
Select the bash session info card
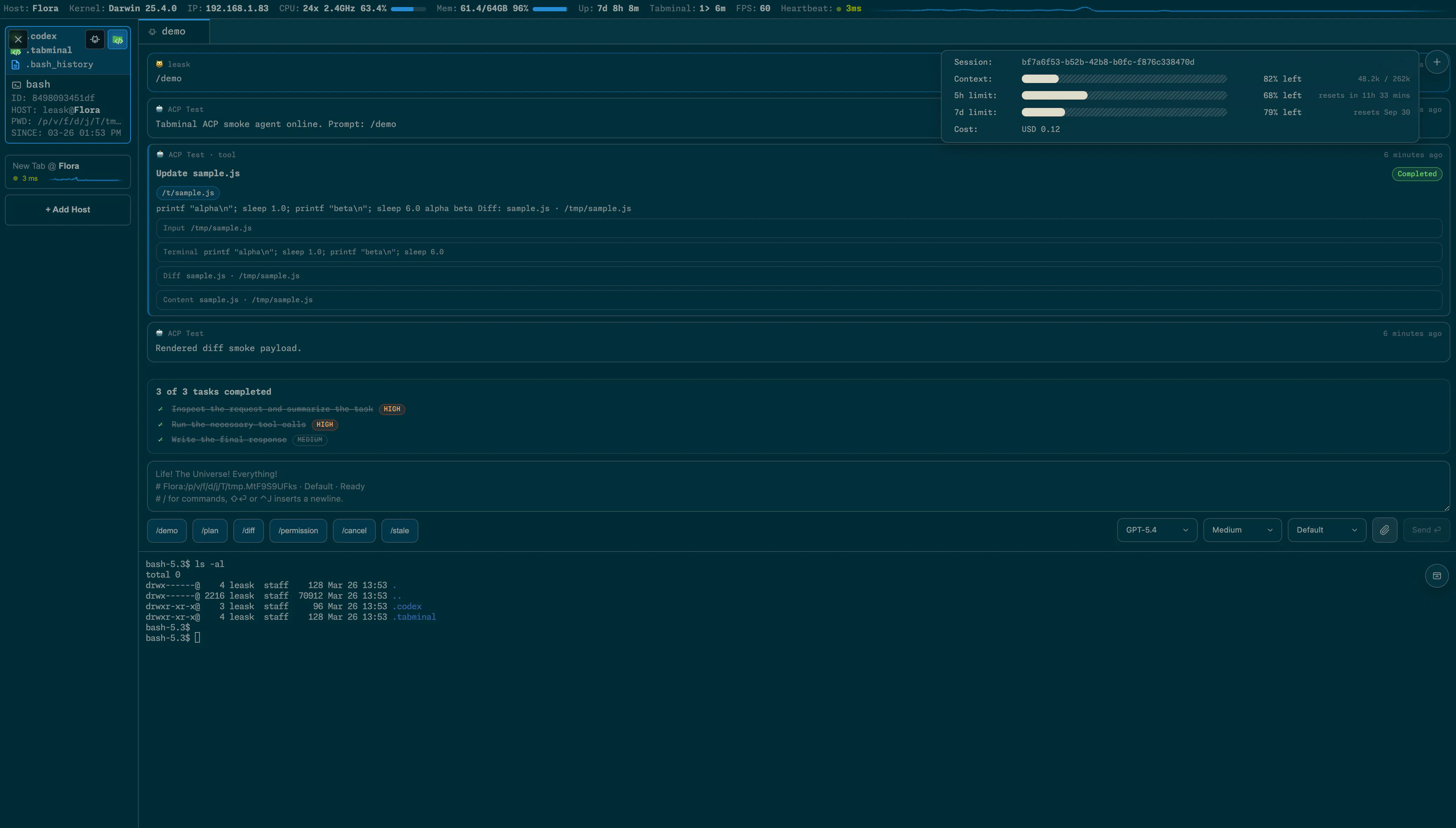coord(68,108)
